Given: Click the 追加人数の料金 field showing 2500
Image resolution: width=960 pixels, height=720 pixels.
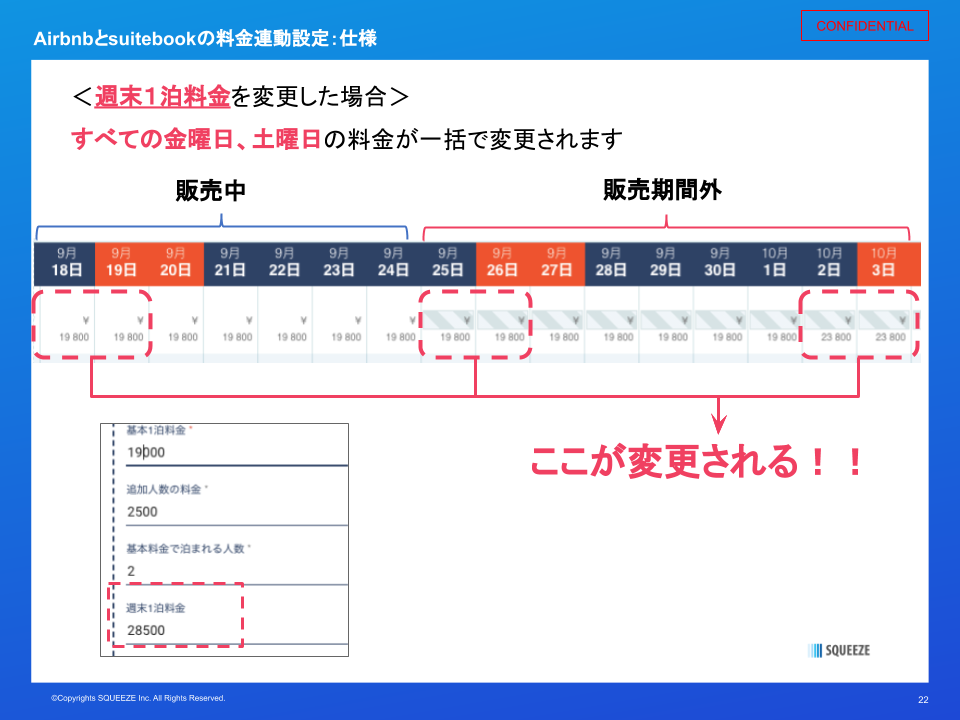Looking at the screenshot, I should click(x=237, y=512).
